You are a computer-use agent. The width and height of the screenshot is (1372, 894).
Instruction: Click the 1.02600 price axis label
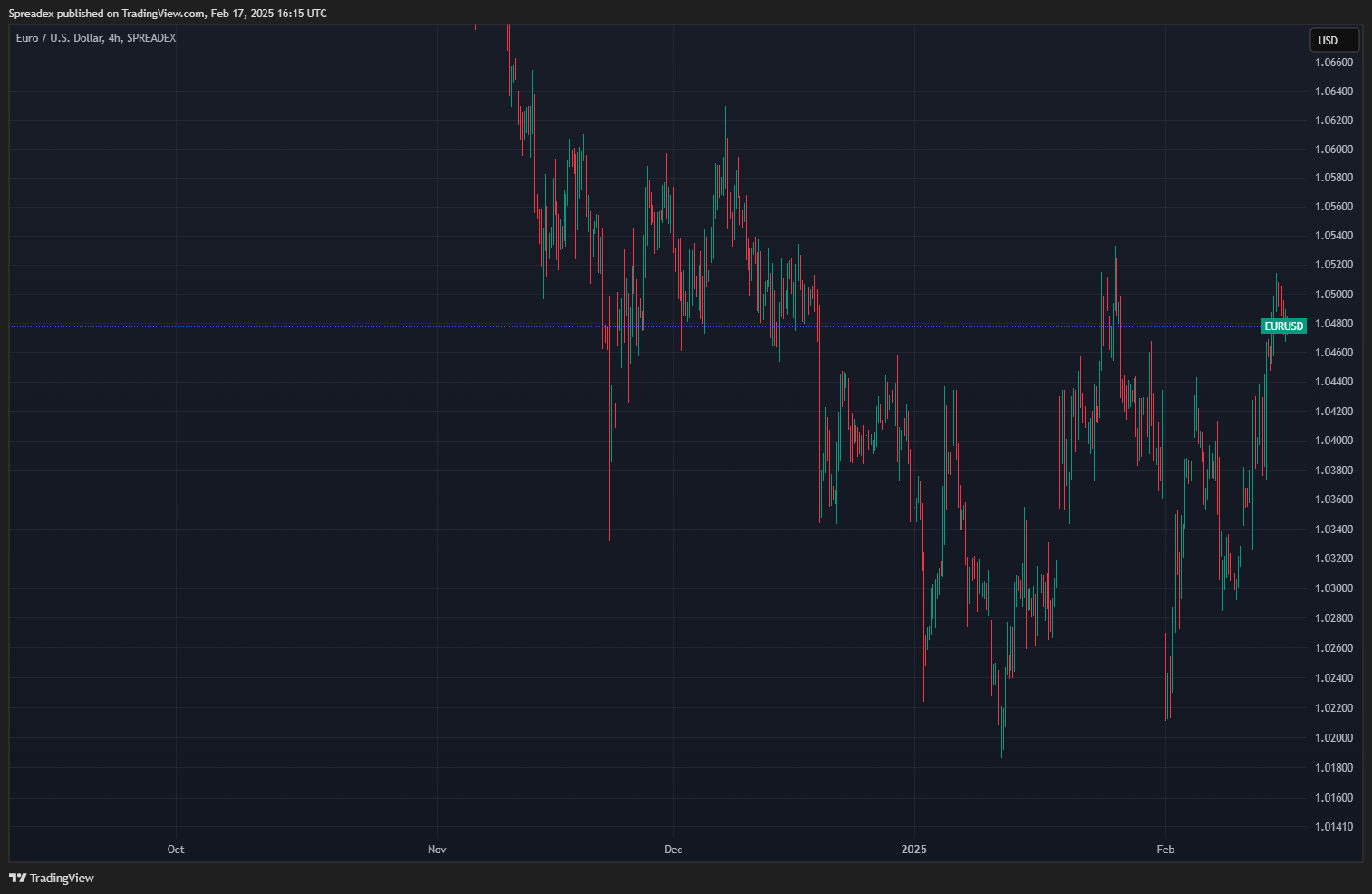[1334, 648]
